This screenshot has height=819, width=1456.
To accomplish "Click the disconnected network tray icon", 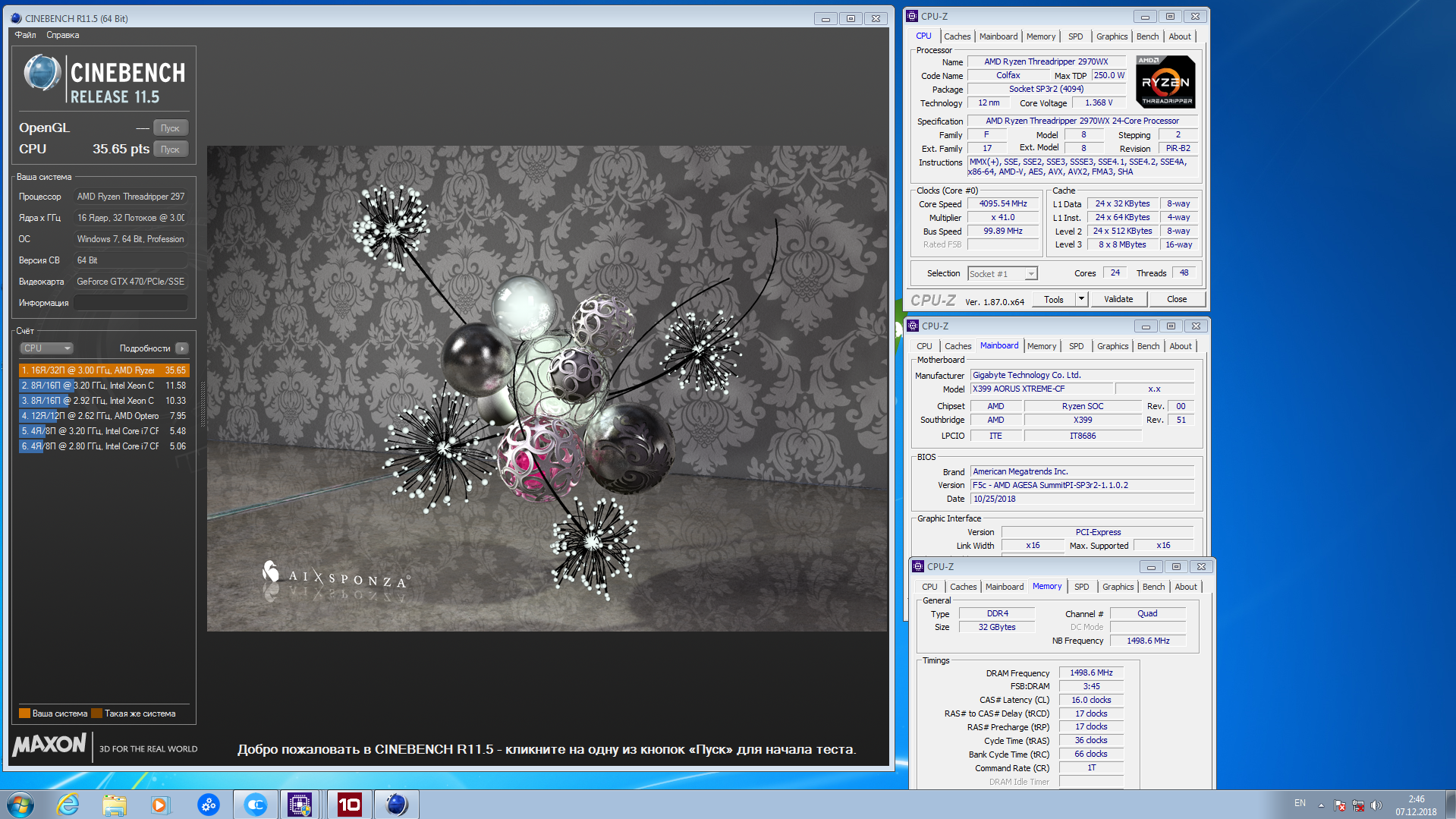I will [1358, 805].
